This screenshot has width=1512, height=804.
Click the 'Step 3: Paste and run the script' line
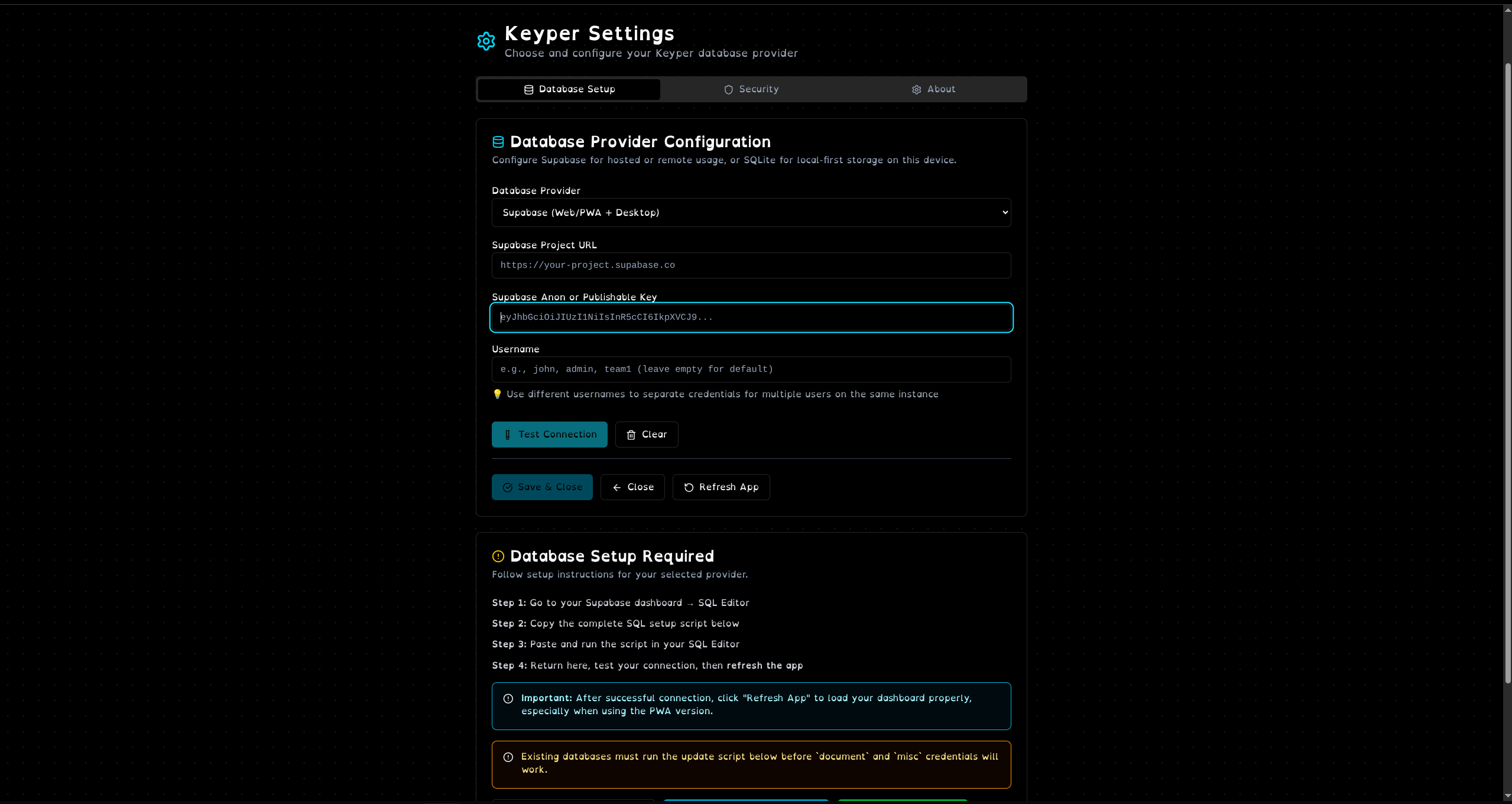(615, 644)
